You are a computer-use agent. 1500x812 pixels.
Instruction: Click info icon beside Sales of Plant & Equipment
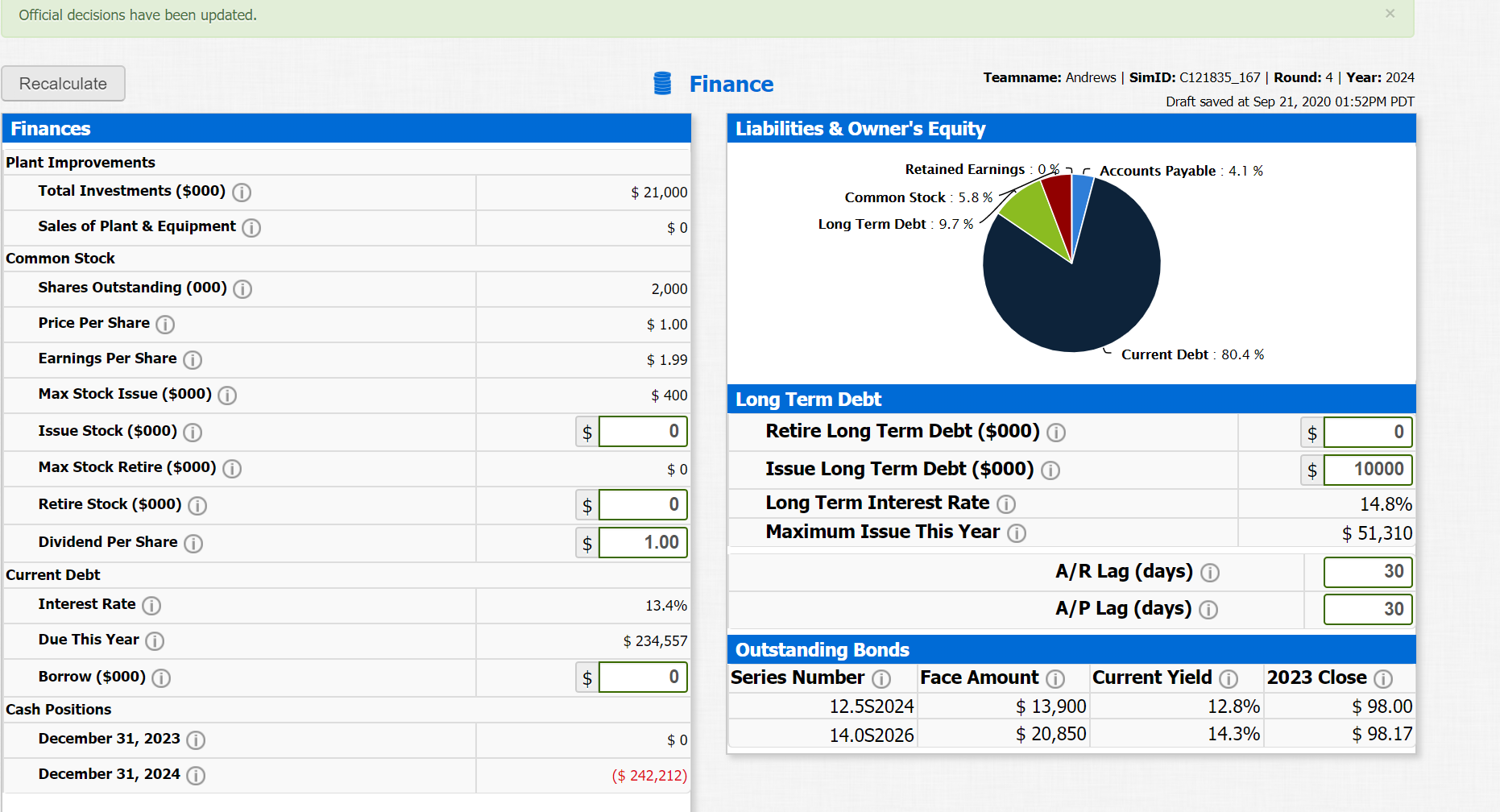[x=251, y=228]
